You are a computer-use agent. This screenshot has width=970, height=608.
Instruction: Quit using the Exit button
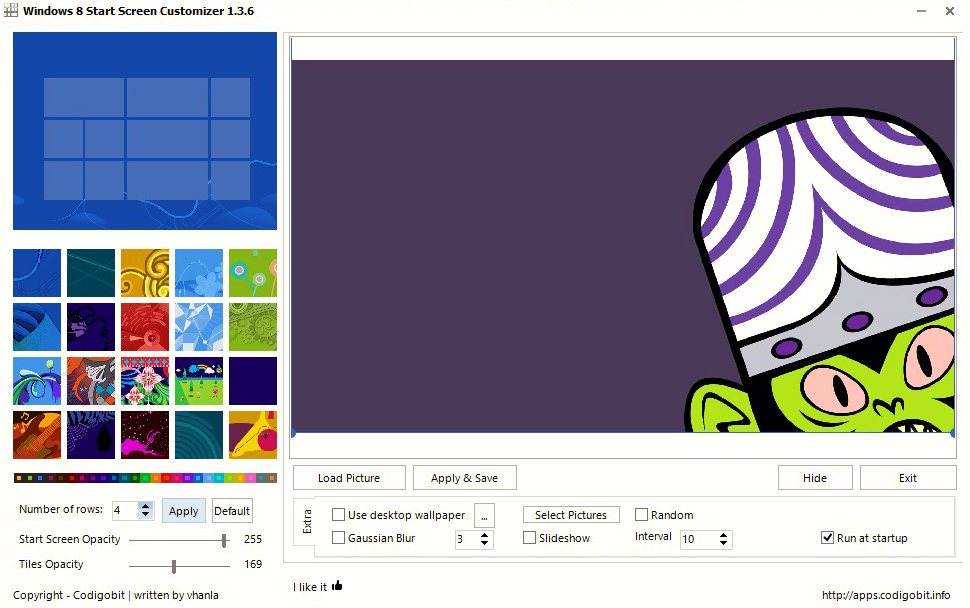[908, 477]
